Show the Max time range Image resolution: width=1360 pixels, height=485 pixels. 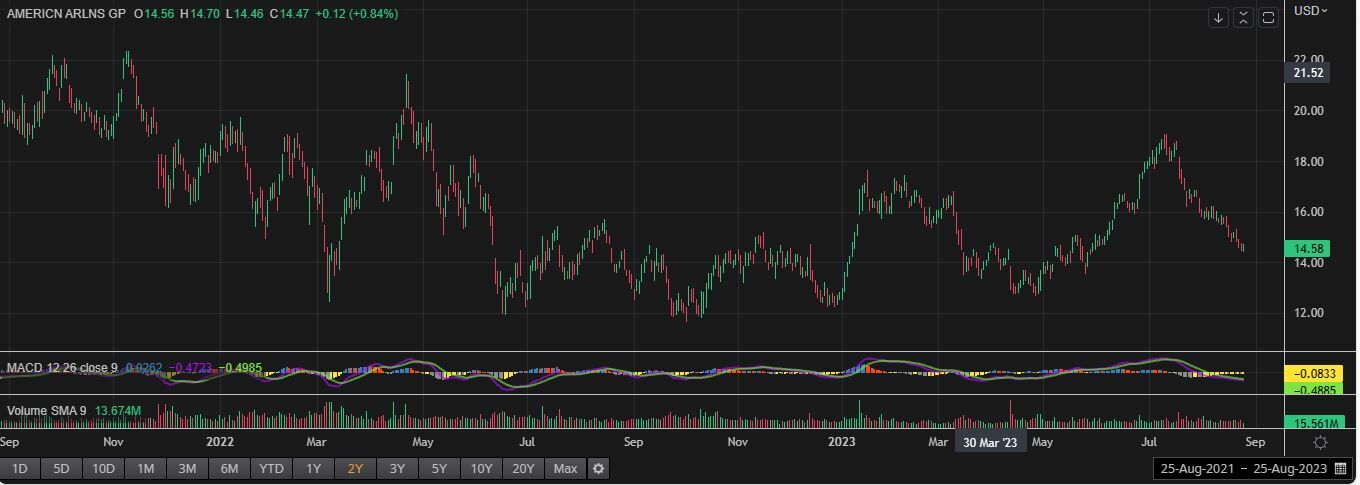point(565,468)
